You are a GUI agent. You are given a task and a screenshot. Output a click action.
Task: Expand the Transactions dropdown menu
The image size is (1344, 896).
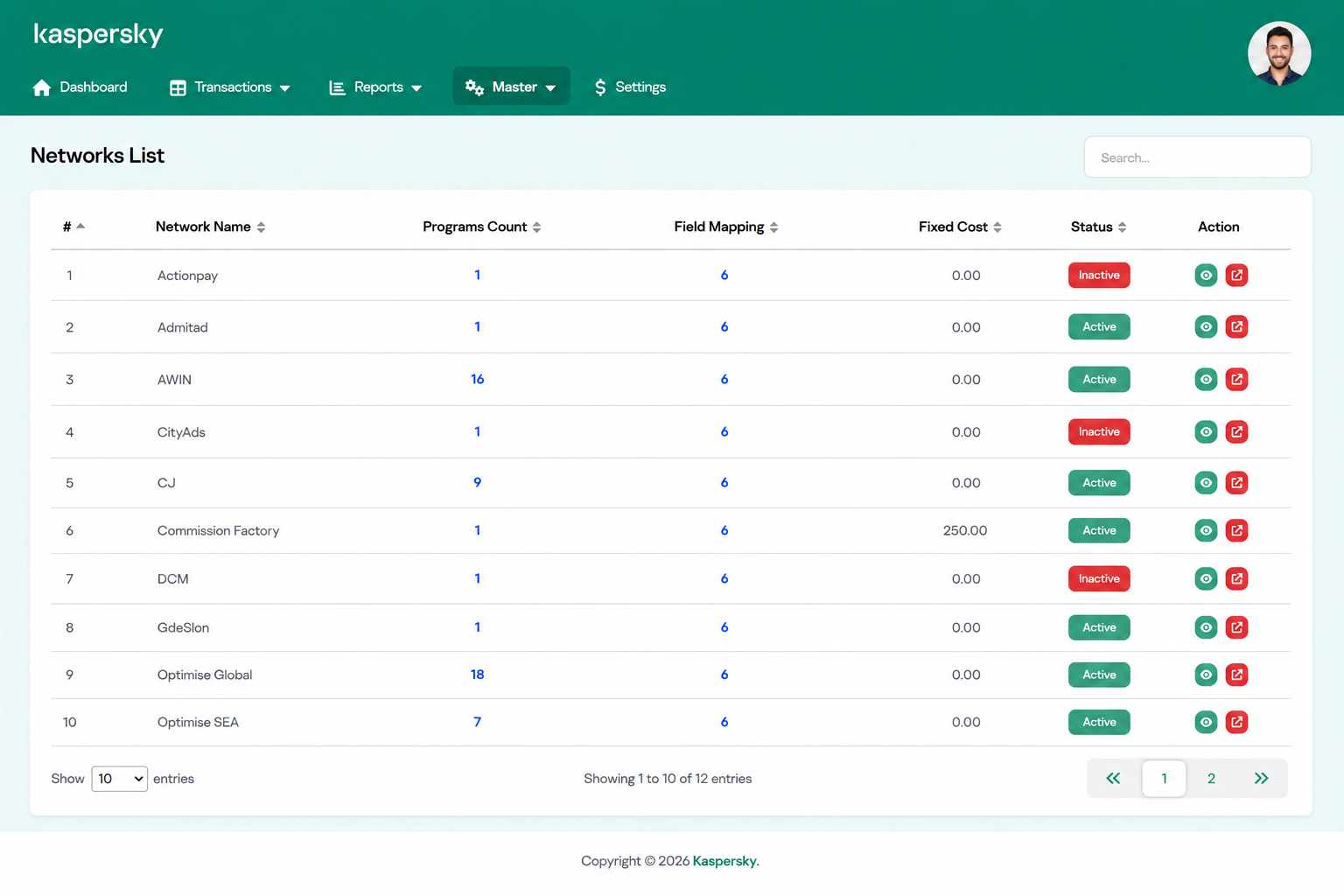(x=230, y=87)
